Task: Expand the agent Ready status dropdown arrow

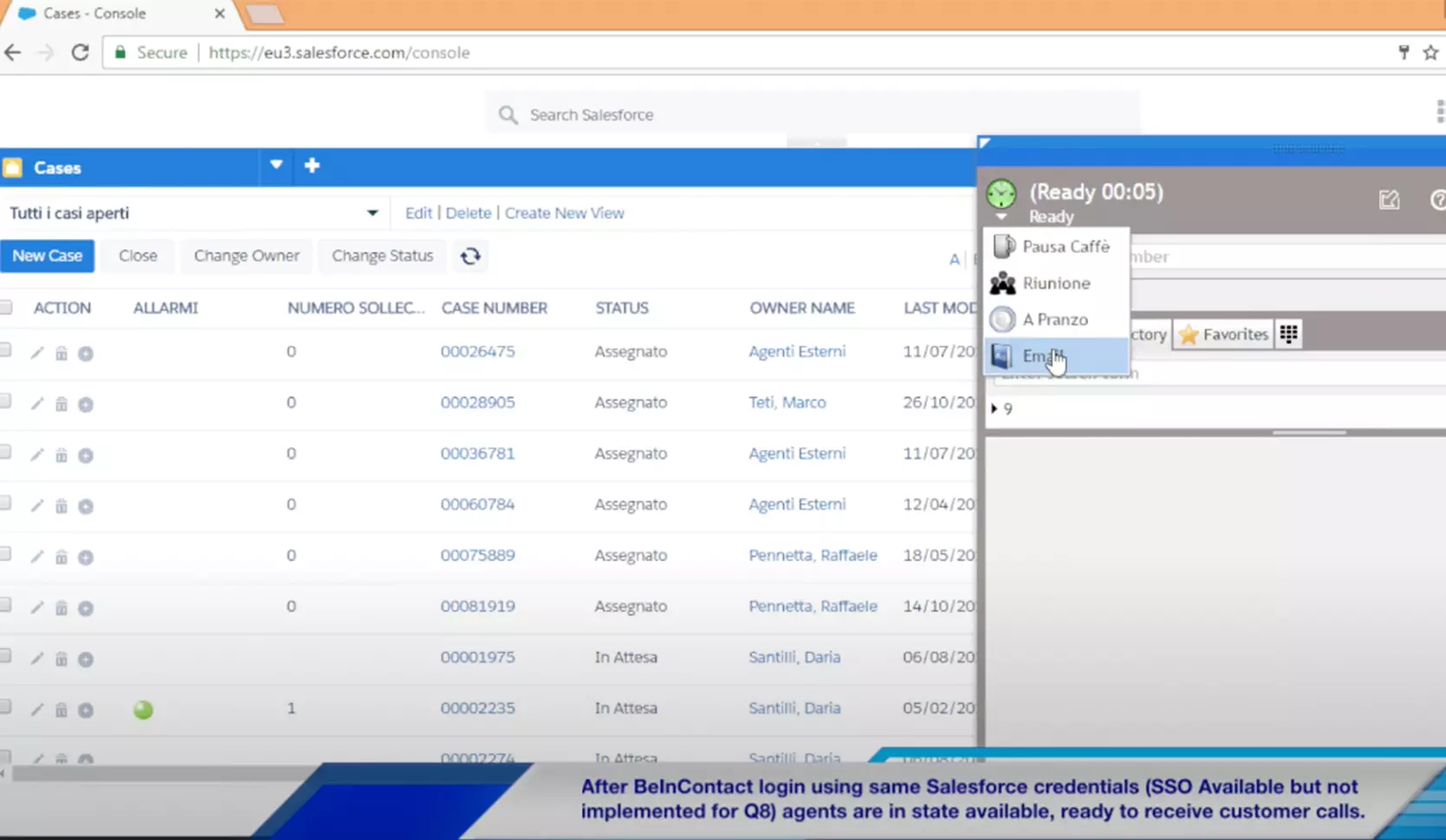Action: (1002, 217)
